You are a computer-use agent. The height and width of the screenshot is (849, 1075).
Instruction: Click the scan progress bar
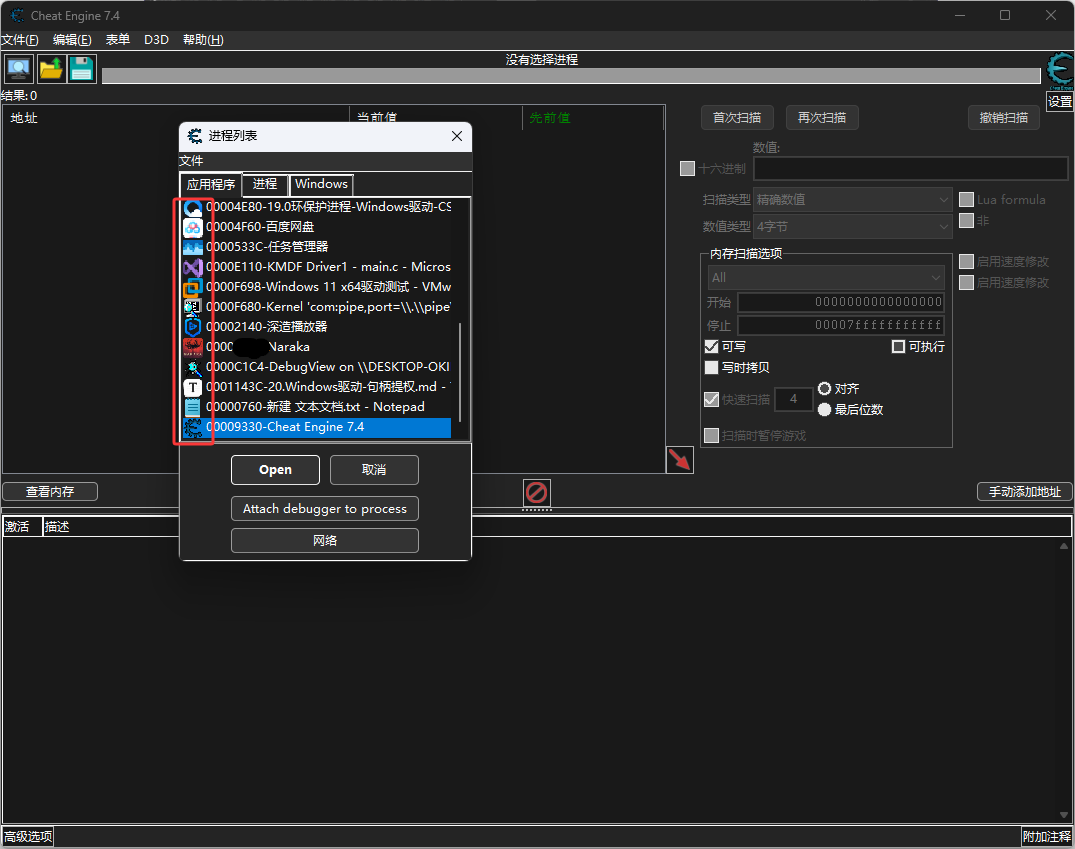point(571,75)
